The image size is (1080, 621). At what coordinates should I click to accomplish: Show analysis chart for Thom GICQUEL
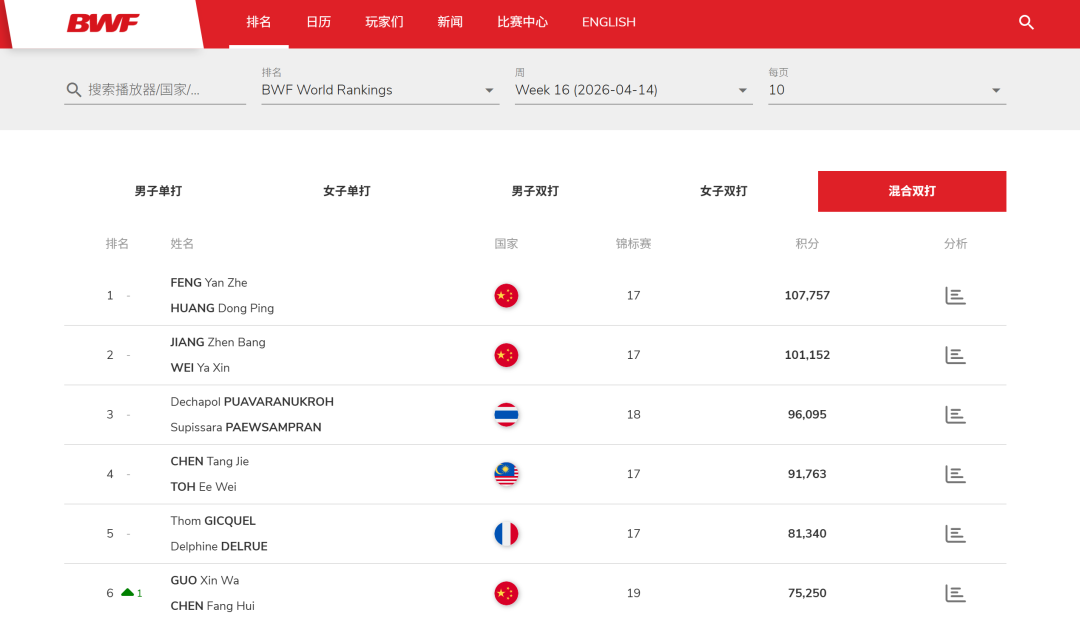point(955,534)
